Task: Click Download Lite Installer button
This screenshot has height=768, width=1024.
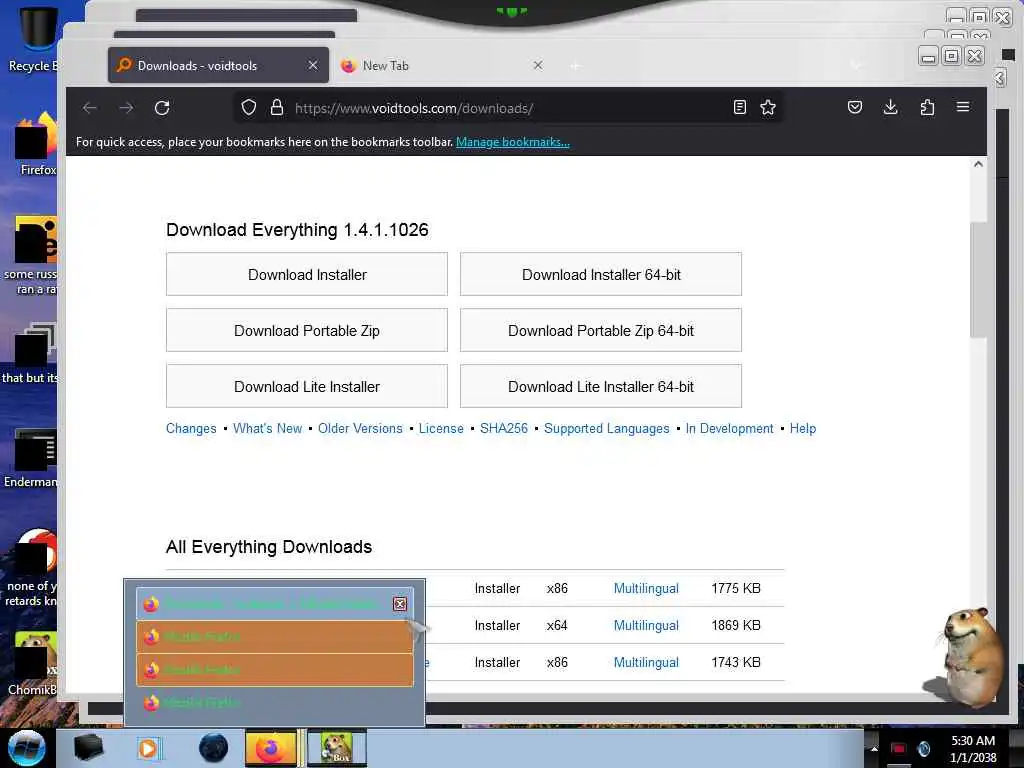Action: click(x=307, y=387)
